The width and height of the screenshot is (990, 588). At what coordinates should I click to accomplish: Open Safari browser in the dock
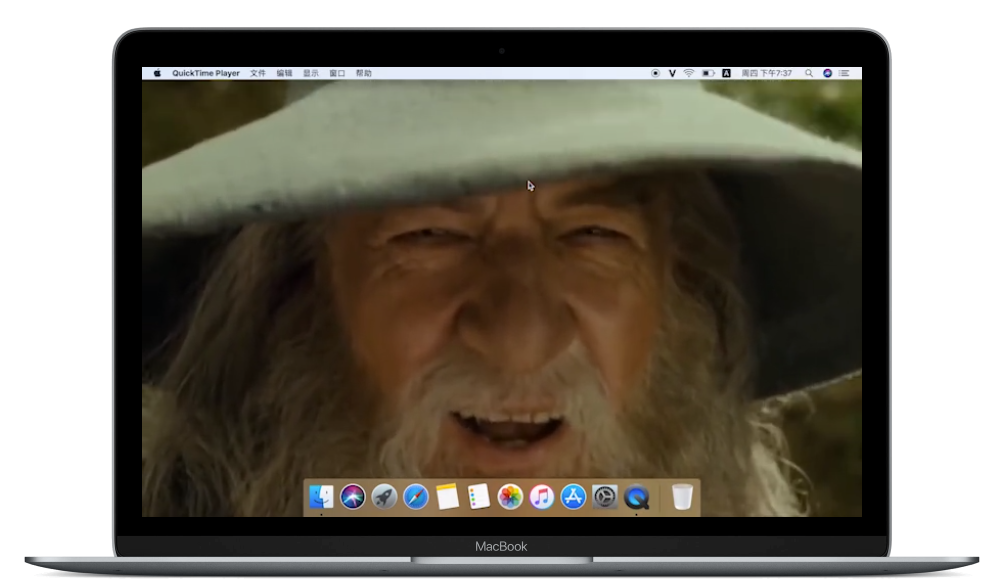(x=416, y=497)
